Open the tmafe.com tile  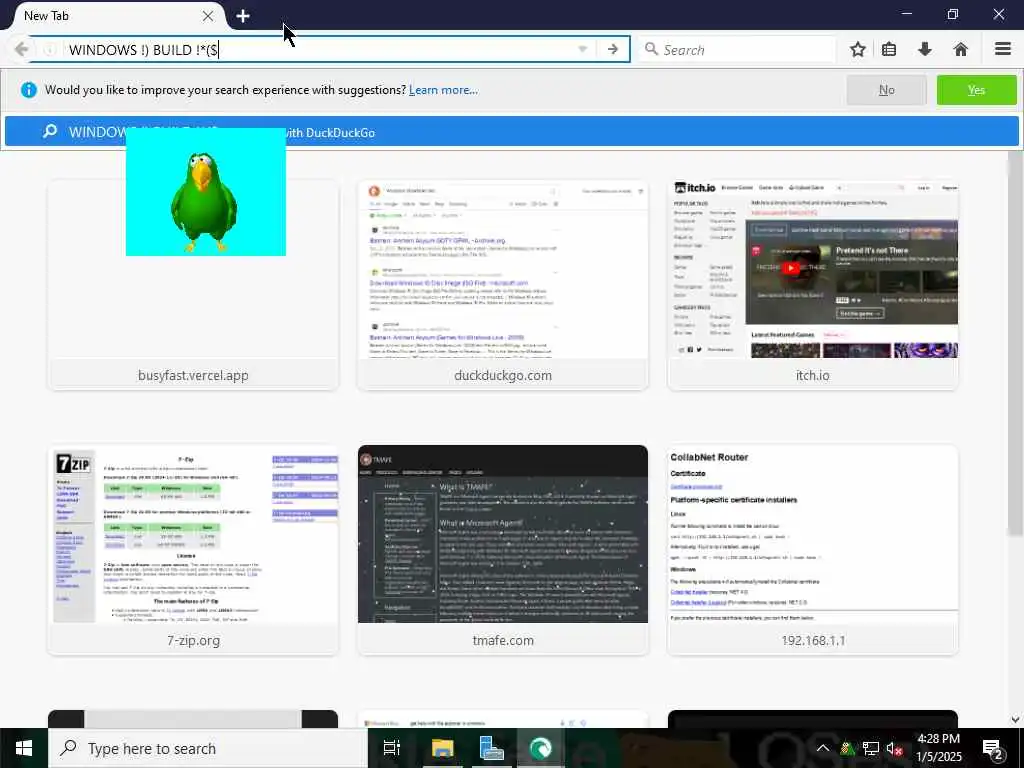coord(503,550)
